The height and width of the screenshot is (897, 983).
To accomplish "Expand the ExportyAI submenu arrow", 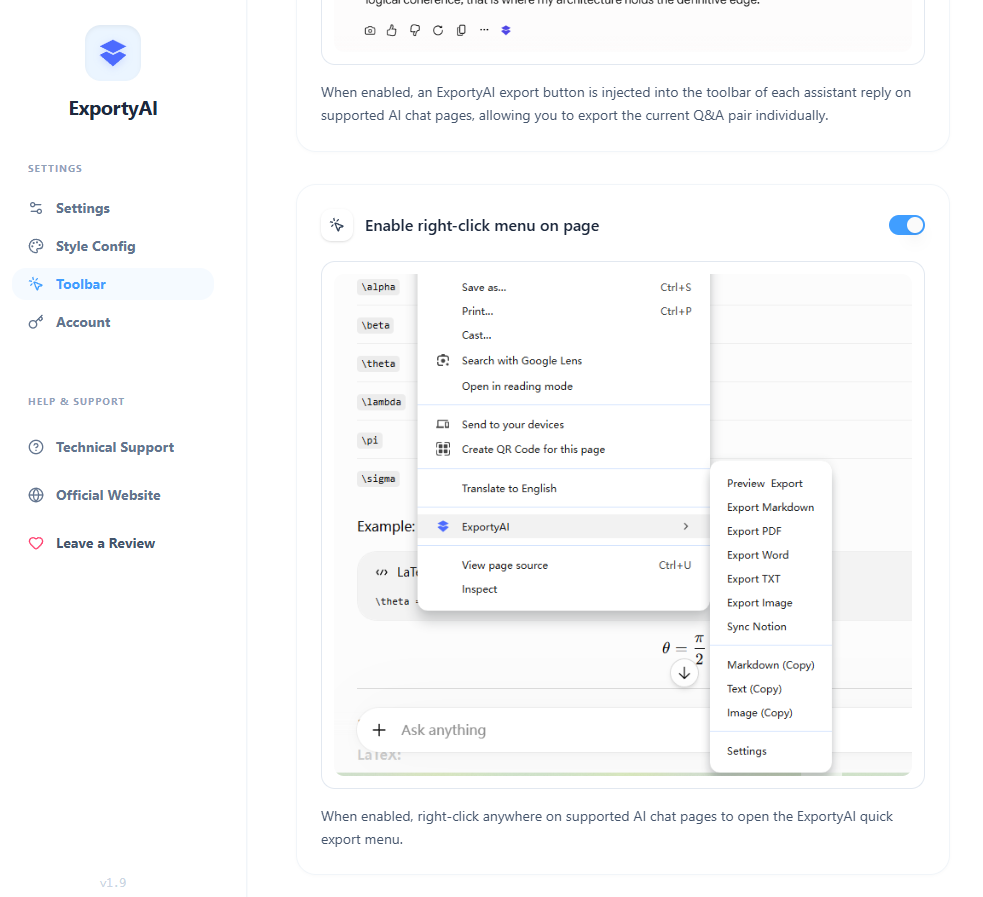I will tap(686, 527).
